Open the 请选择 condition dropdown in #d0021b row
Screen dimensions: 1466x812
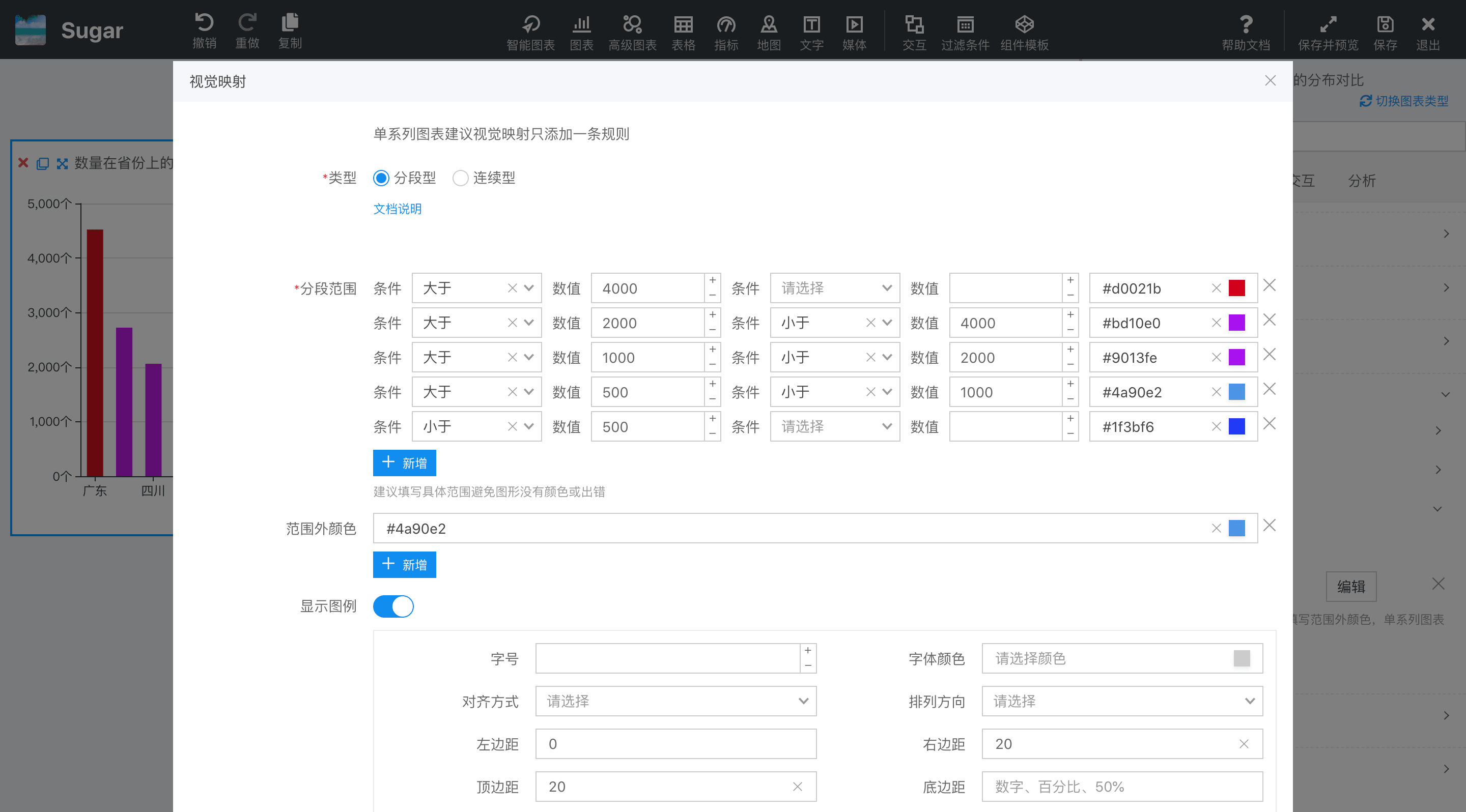click(835, 288)
